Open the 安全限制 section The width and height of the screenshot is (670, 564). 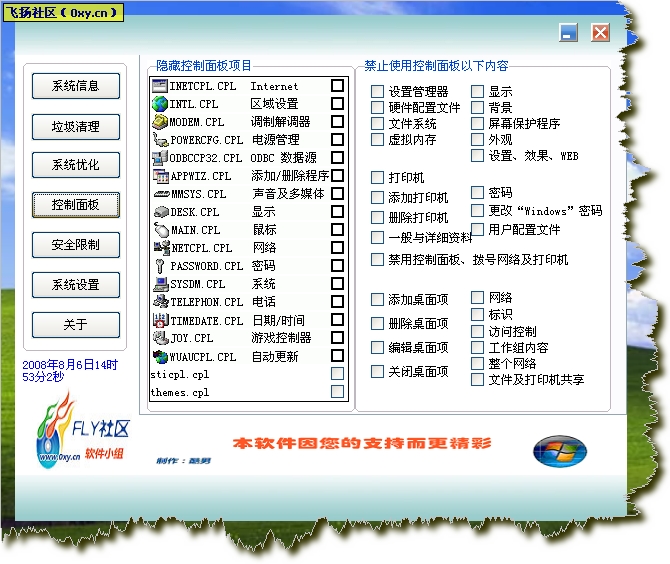click(x=76, y=245)
